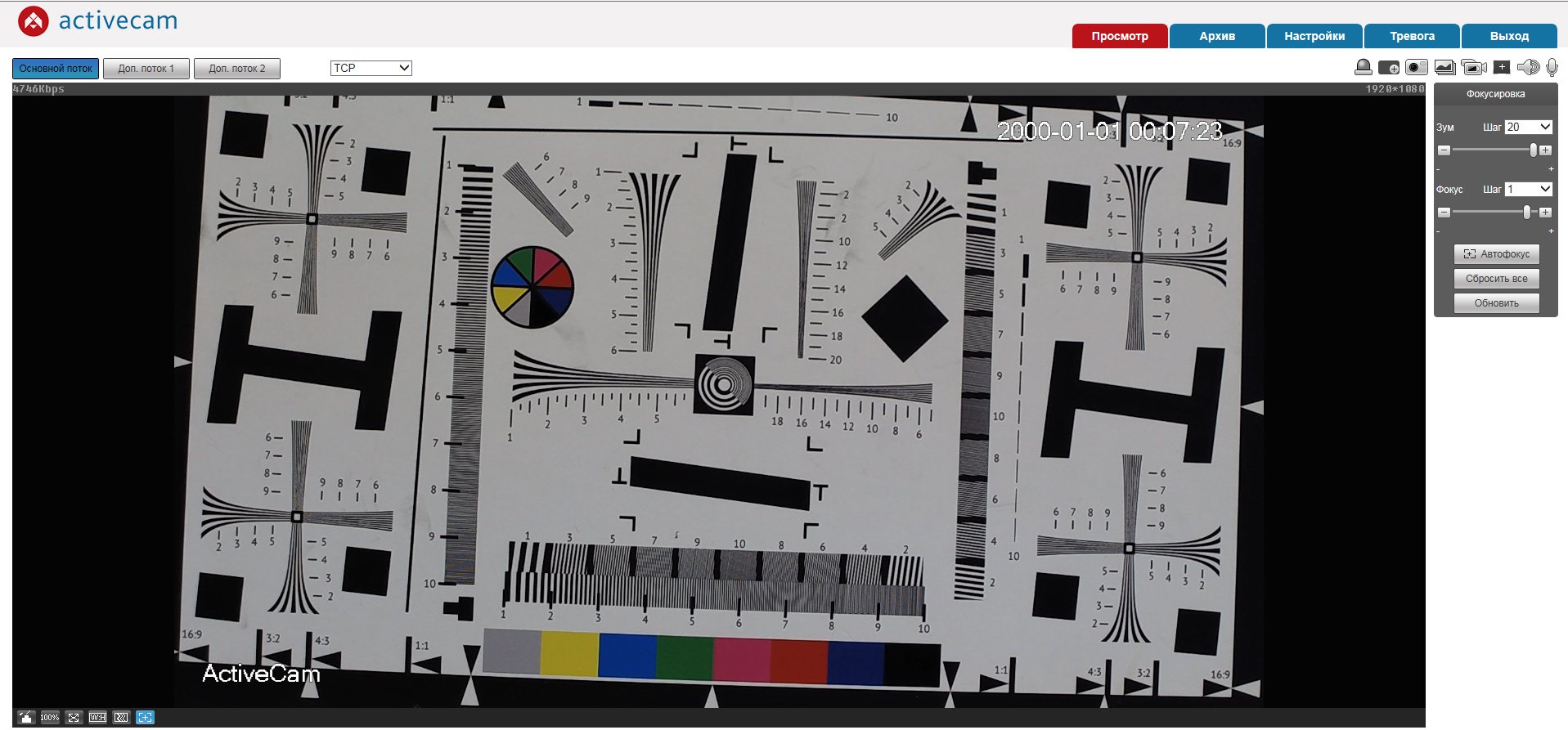This screenshot has height=730, width=1568.
Task: Open the TCP protocol dropdown
Action: point(371,68)
